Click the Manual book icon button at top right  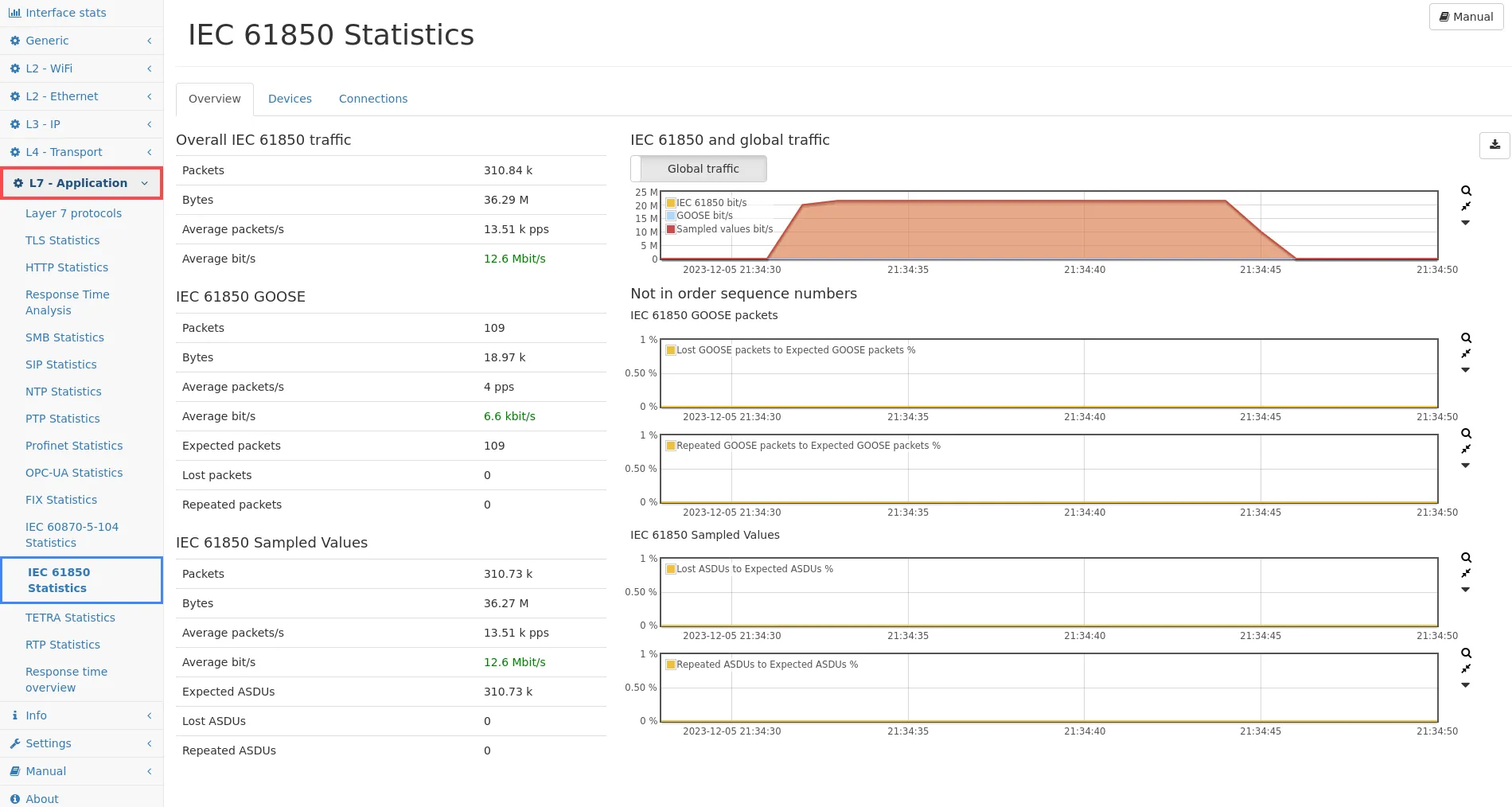[1466, 17]
